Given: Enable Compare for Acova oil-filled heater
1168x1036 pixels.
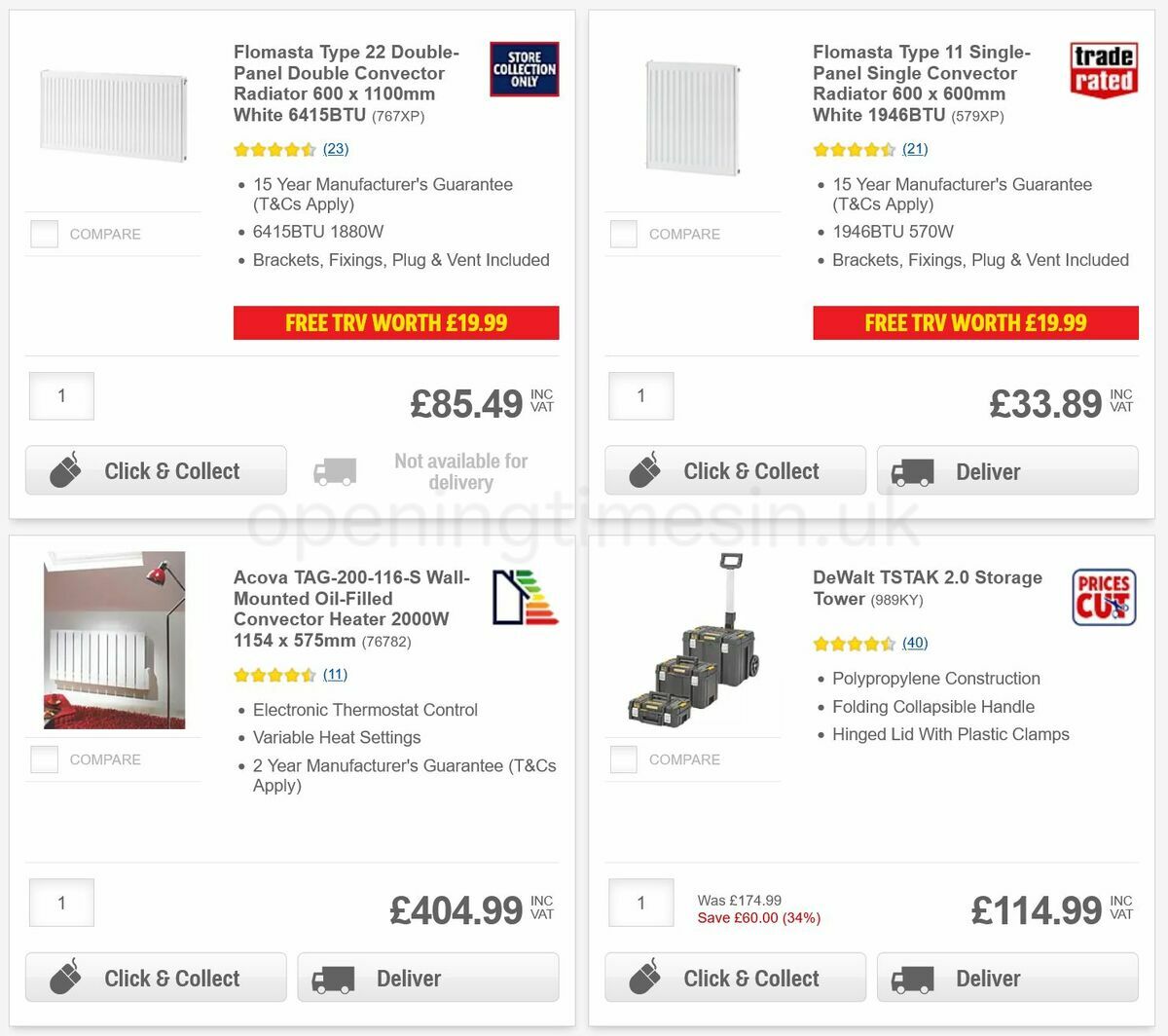Looking at the screenshot, I should pos(44,759).
